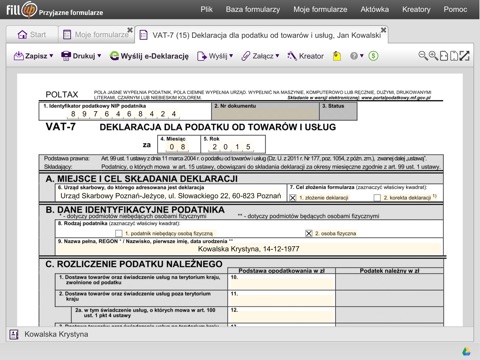Click the Drukuj printer icon

coord(66,56)
